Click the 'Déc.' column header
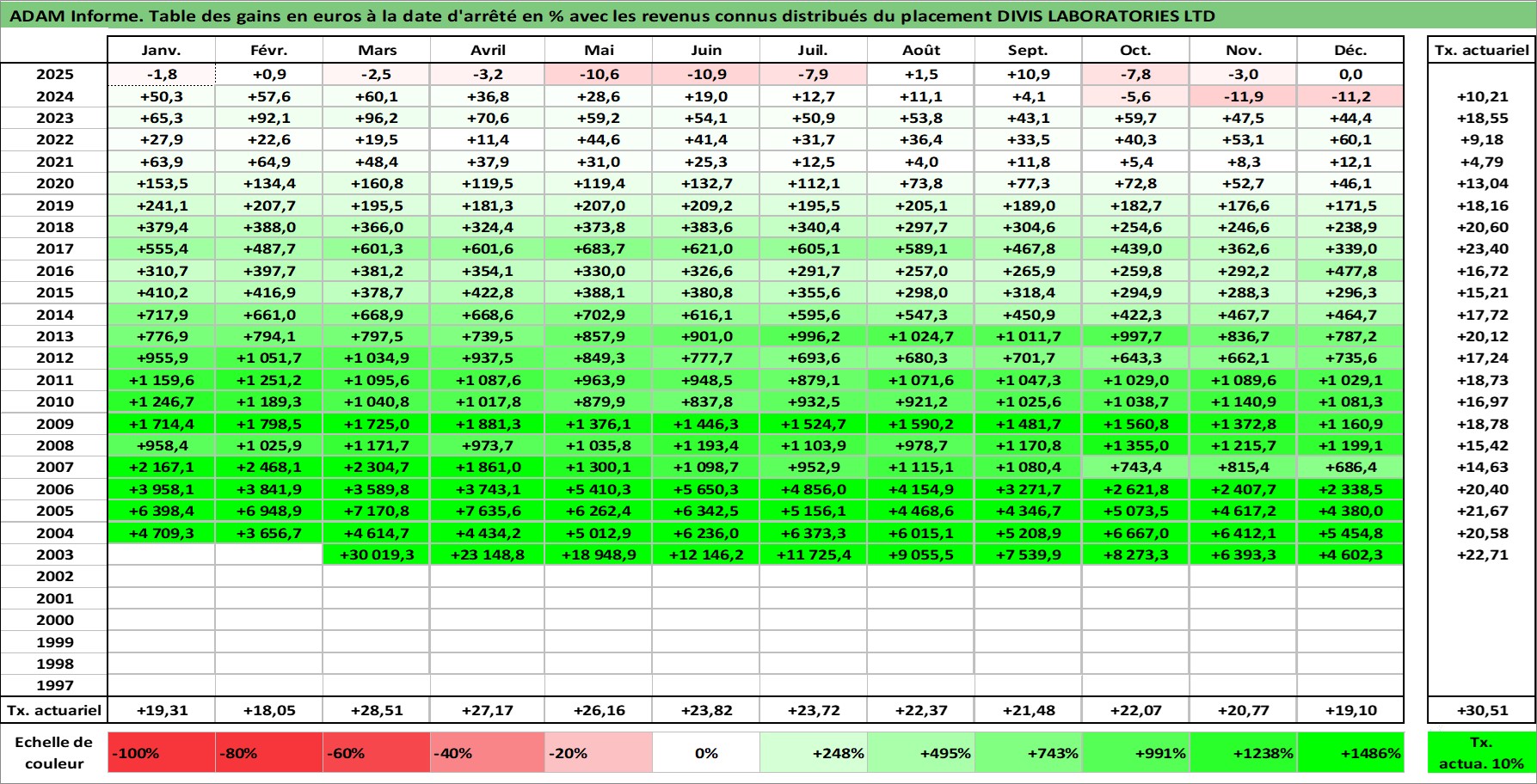The image size is (1537, 784). click(1350, 51)
